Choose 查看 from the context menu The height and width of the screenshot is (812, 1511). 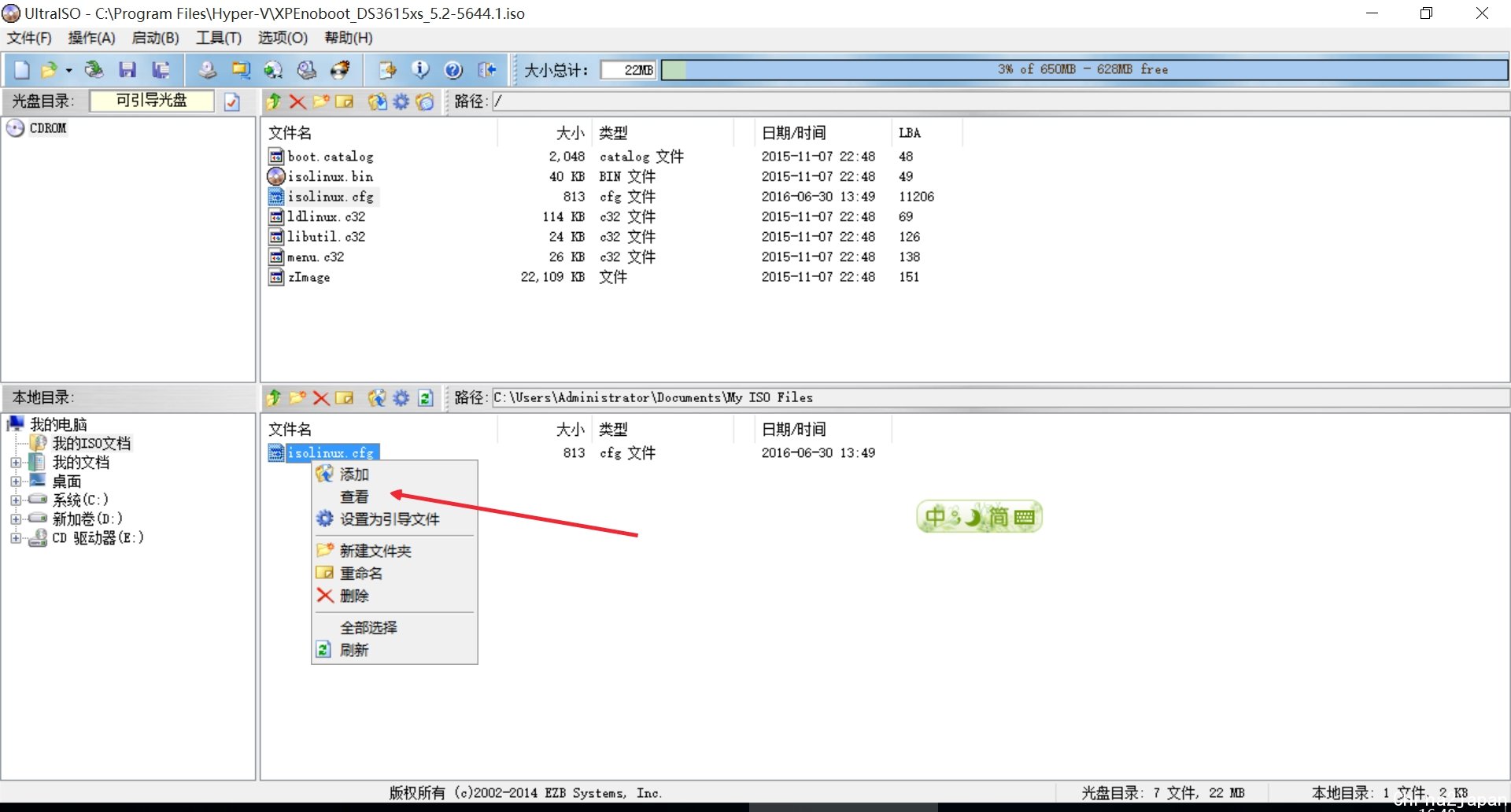coord(394,497)
